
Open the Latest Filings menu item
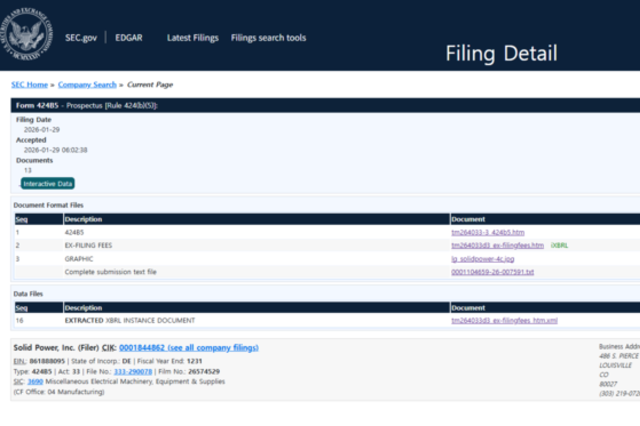pos(192,38)
